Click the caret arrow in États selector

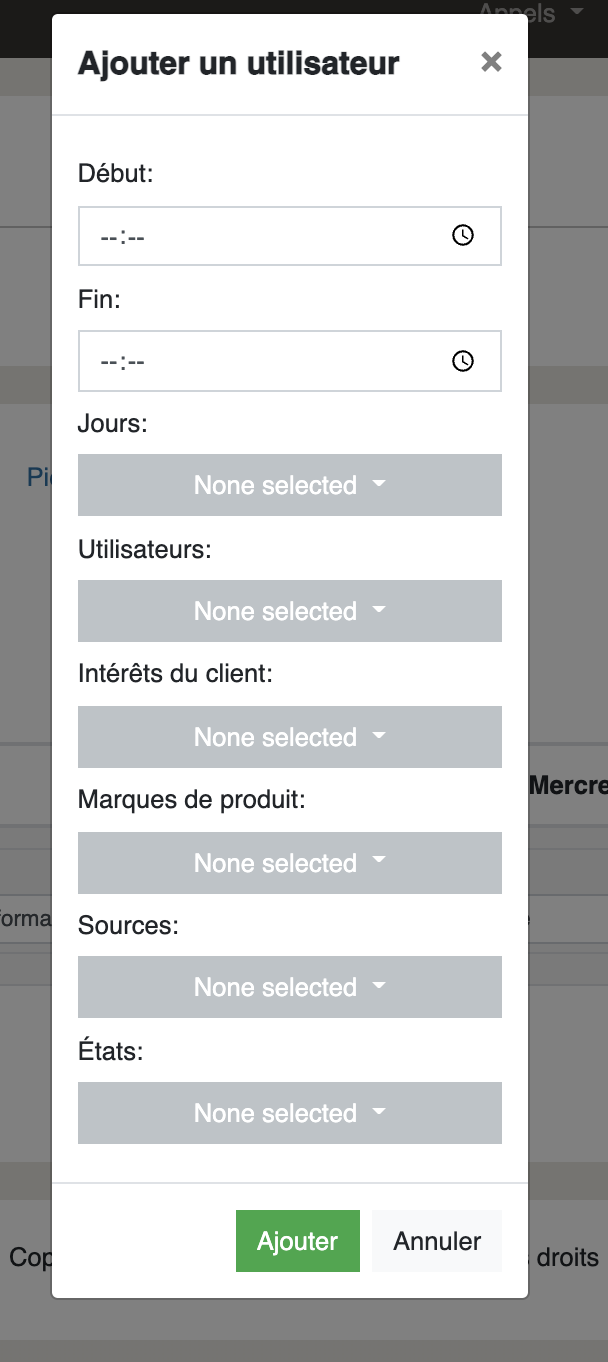pos(378,1112)
